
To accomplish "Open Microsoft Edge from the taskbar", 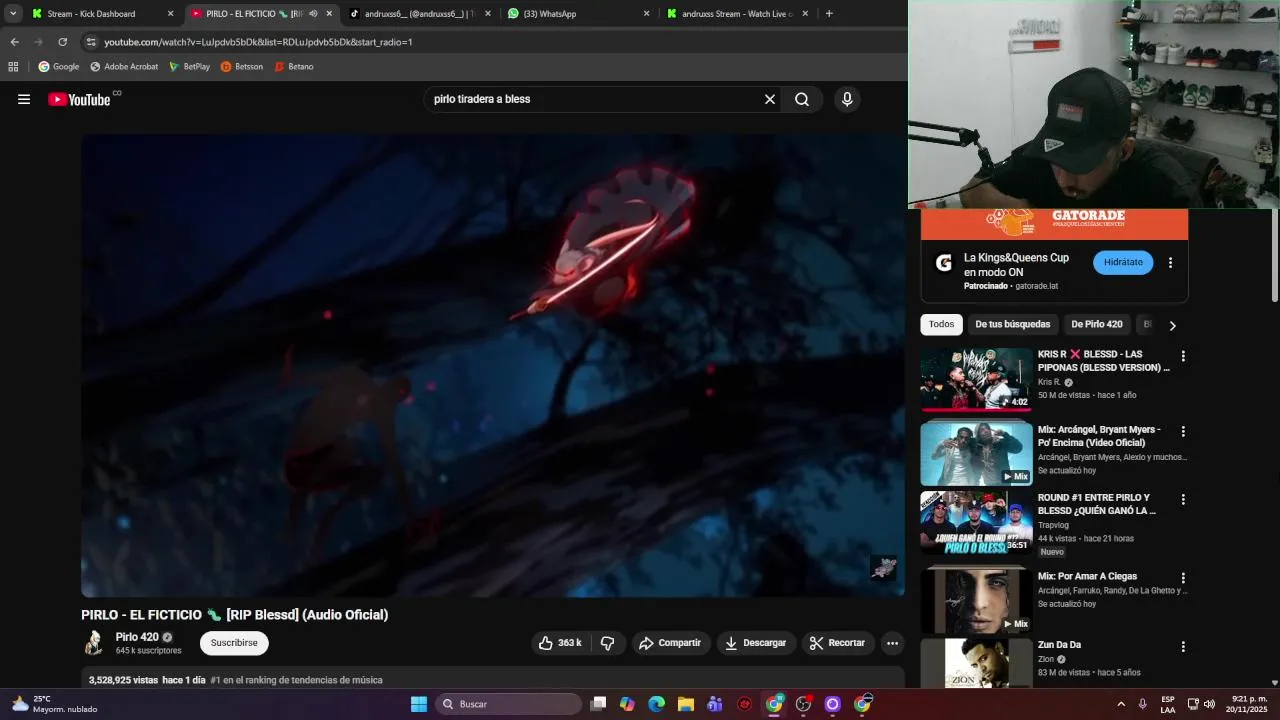I will click(x=656, y=704).
